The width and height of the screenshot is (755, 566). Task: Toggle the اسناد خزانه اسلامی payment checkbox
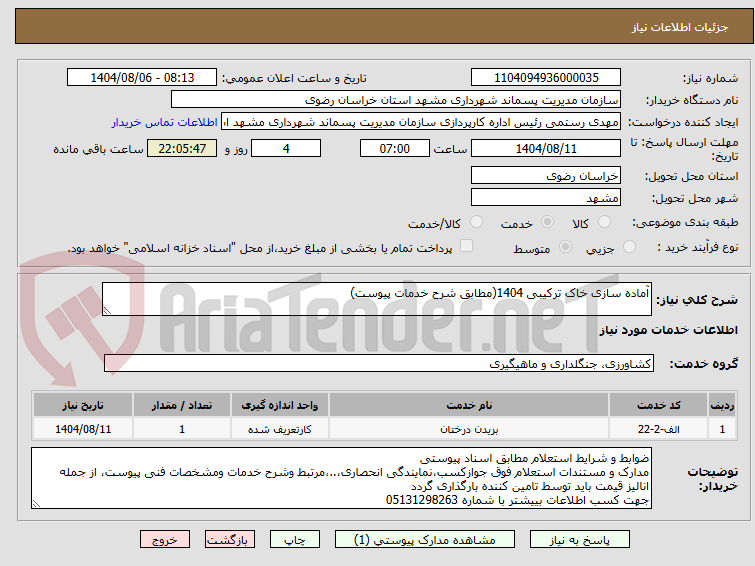(466, 246)
